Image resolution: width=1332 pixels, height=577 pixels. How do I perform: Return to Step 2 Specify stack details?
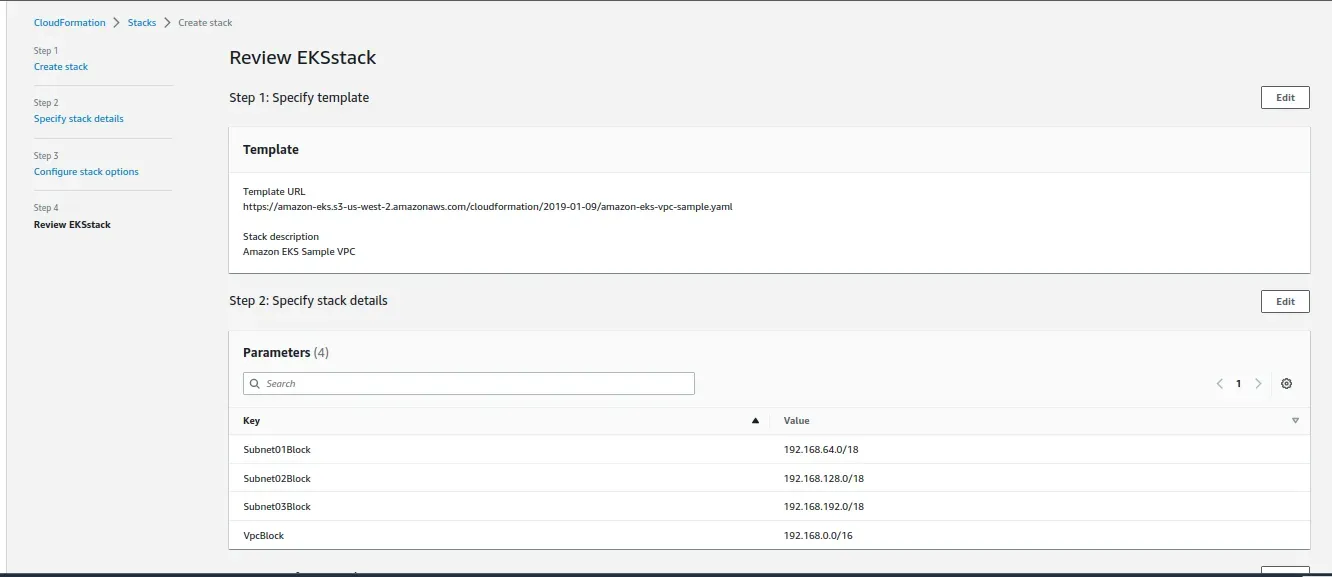click(x=79, y=119)
